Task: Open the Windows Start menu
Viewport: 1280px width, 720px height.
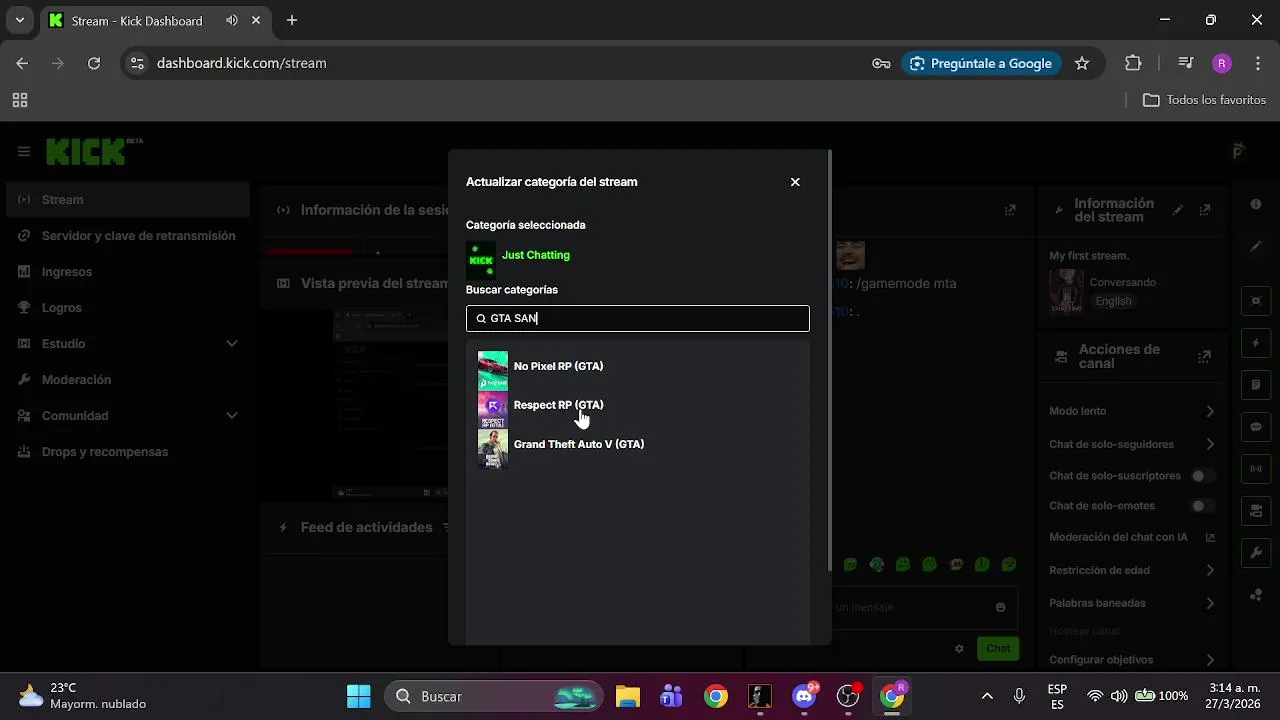Action: click(x=358, y=696)
